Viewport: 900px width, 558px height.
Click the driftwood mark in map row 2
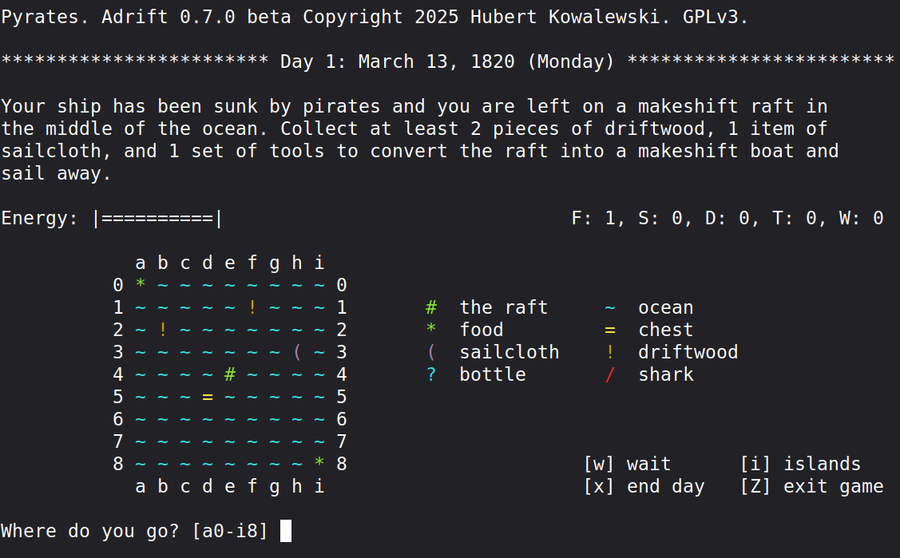tap(163, 330)
